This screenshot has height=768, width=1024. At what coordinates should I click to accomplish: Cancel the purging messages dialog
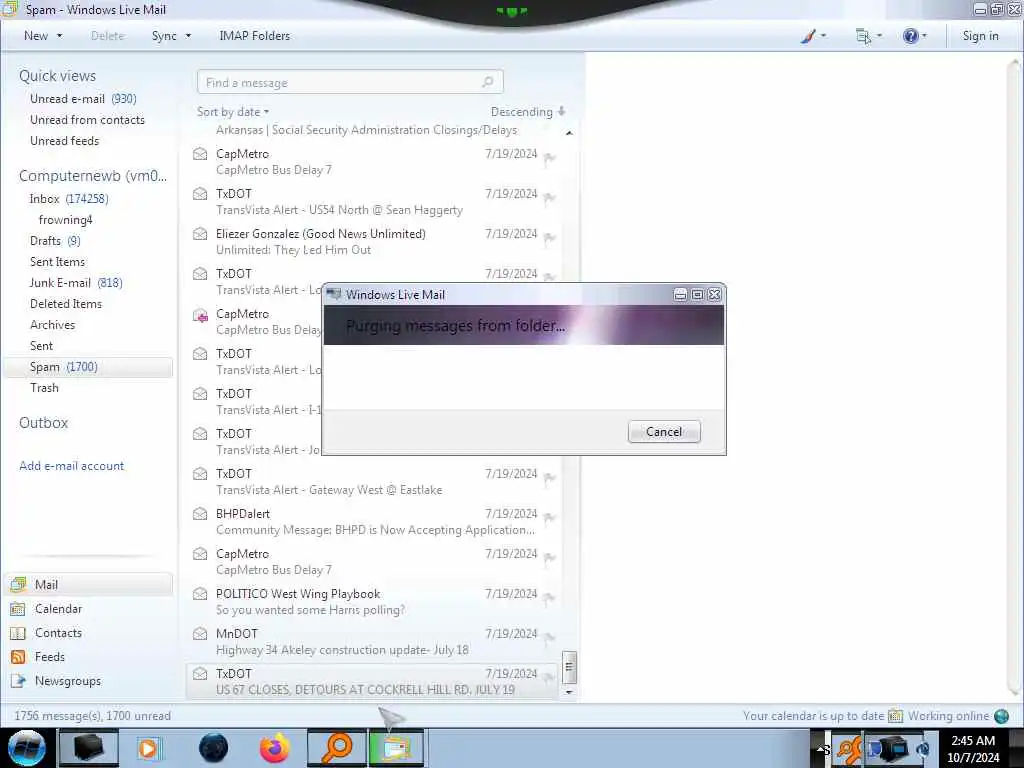click(x=664, y=432)
